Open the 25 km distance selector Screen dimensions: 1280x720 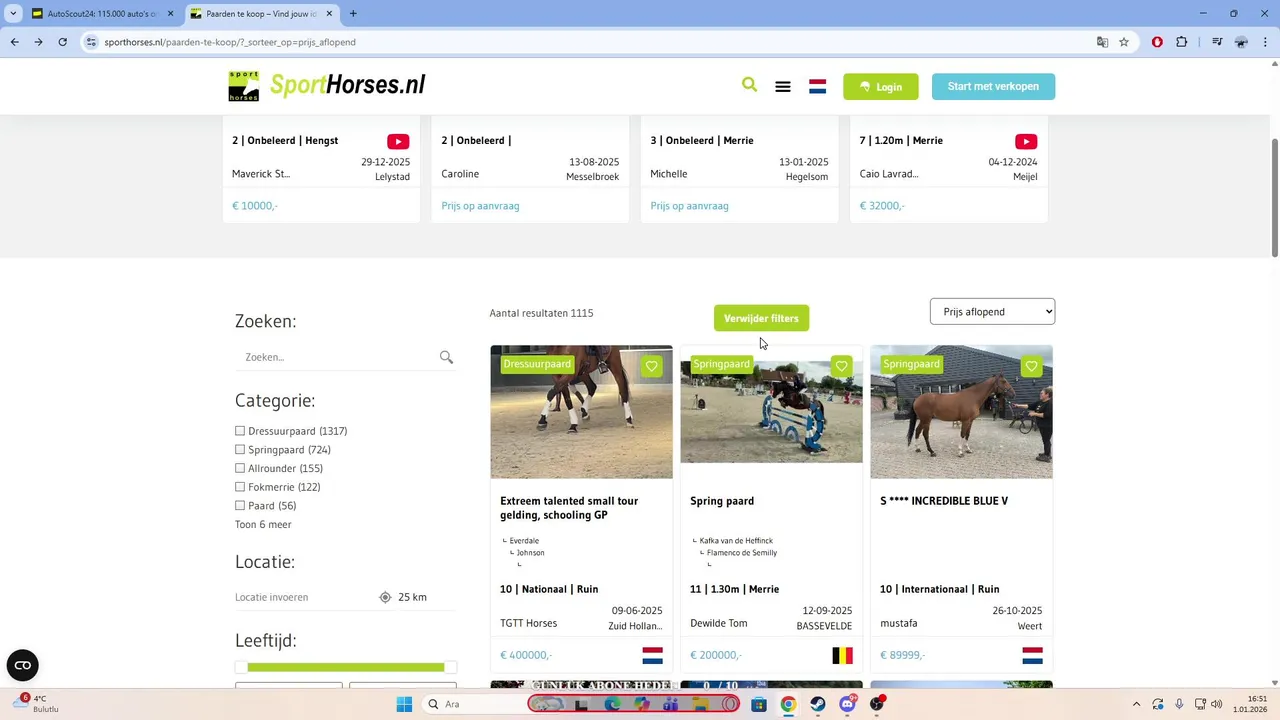[412, 597]
